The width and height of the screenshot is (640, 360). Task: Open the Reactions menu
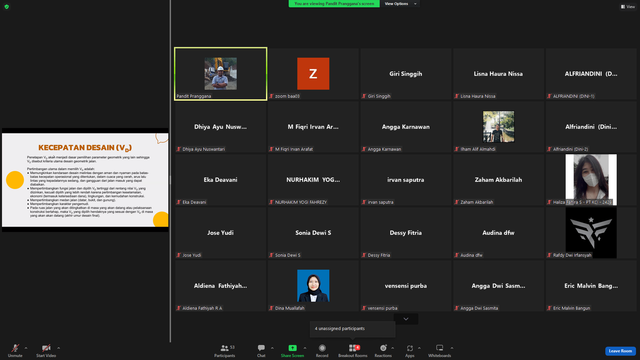pyautogui.click(x=383, y=350)
